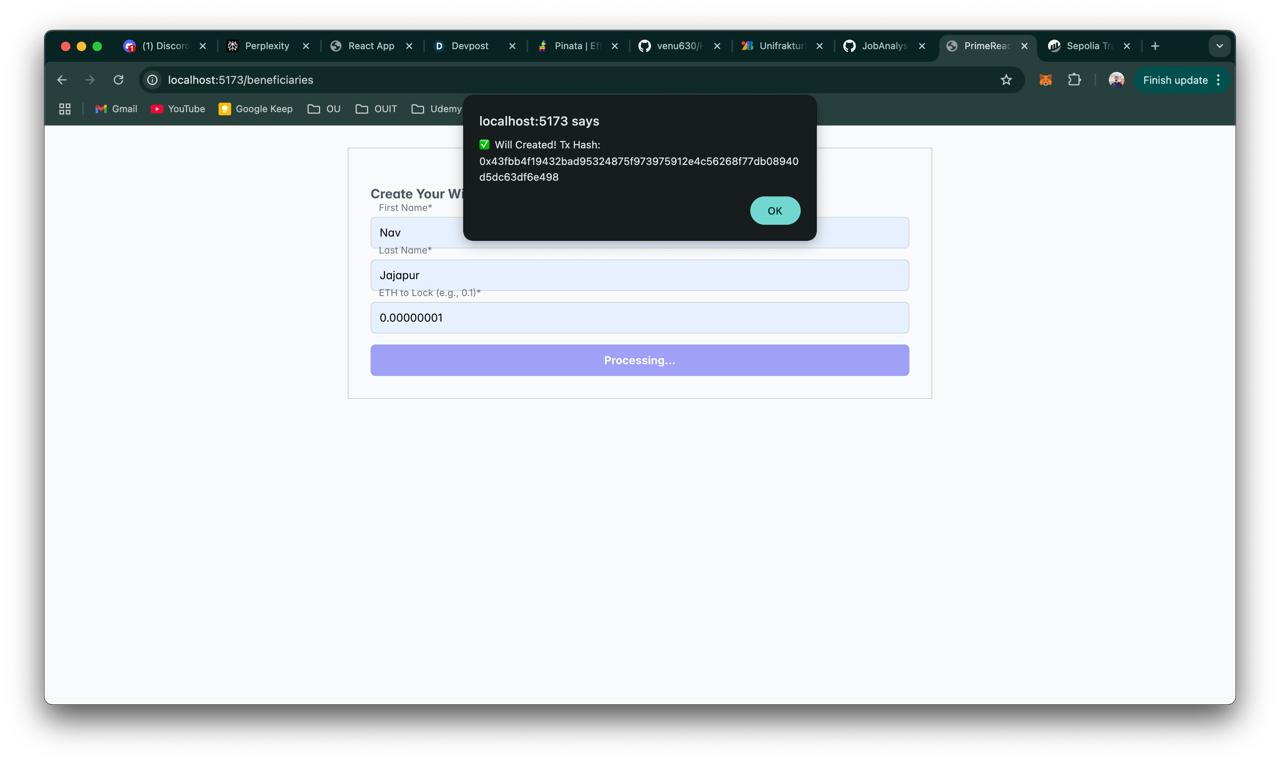View site information icon in address bar
This screenshot has width=1280, height=763.
click(x=152, y=80)
